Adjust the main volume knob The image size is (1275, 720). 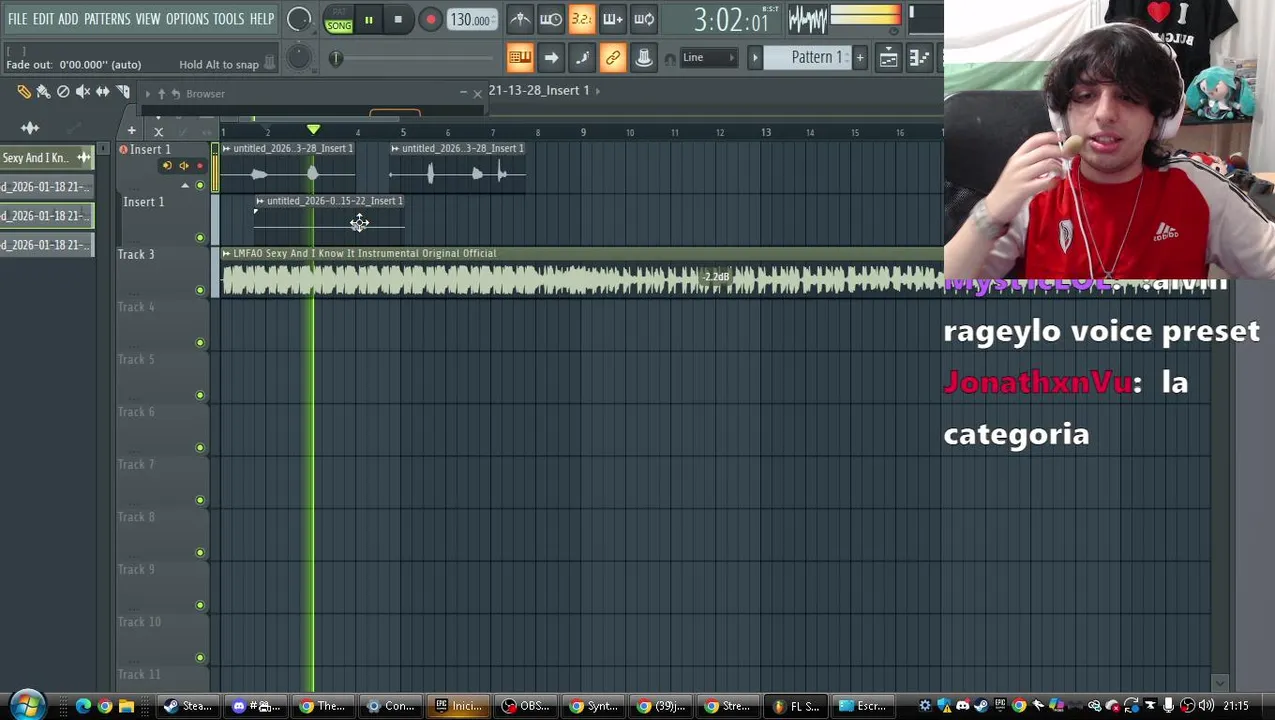298,19
